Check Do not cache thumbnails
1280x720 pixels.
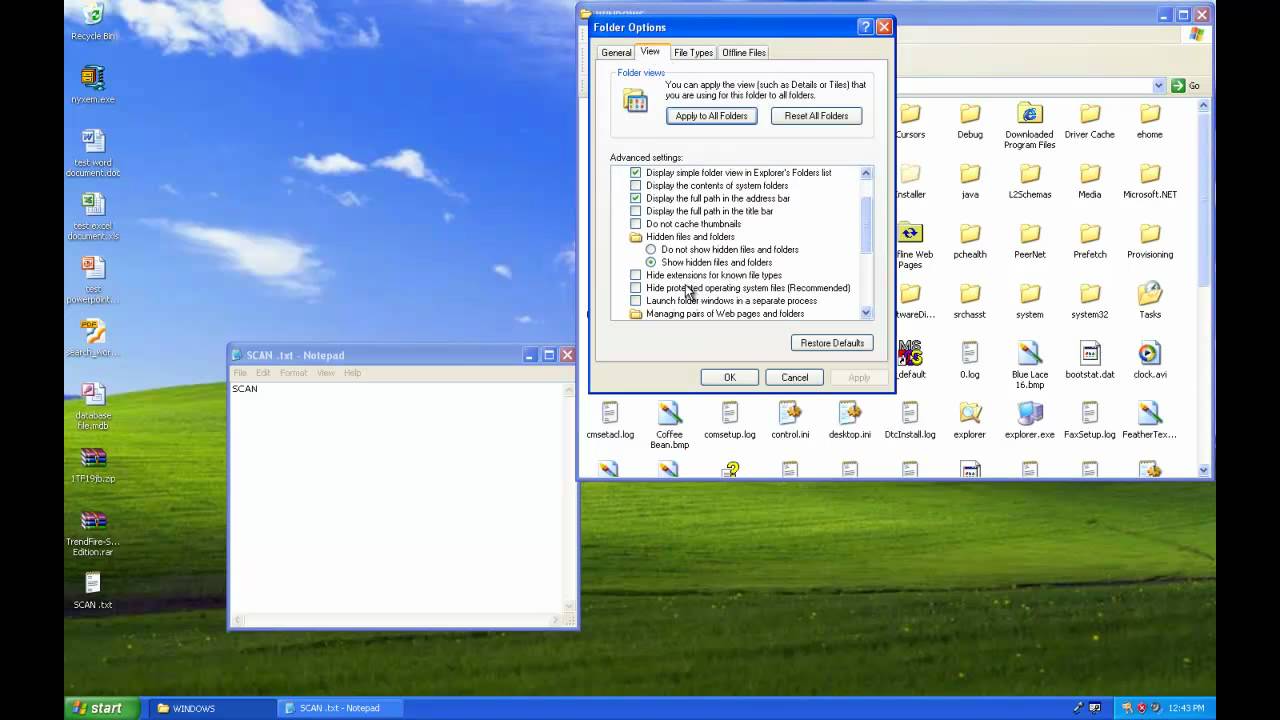click(635, 224)
